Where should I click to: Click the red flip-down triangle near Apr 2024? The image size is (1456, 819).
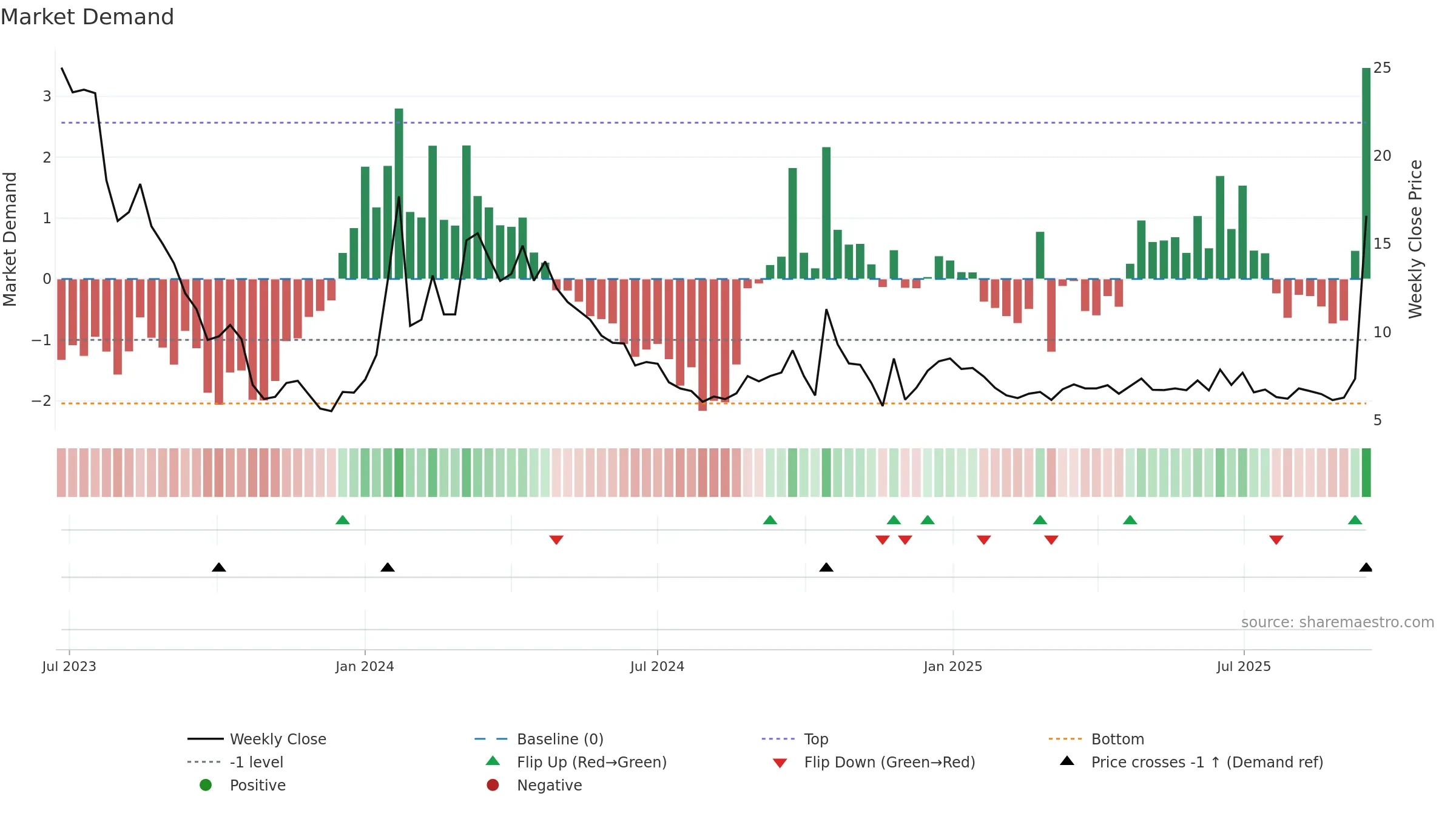(556, 540)
